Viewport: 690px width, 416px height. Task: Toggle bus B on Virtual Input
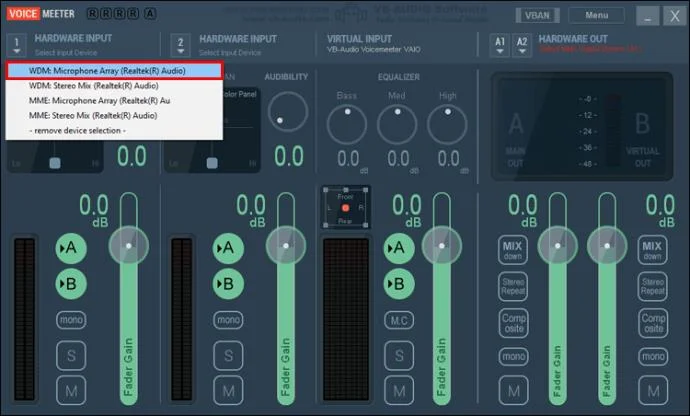(x=399, y=284)
